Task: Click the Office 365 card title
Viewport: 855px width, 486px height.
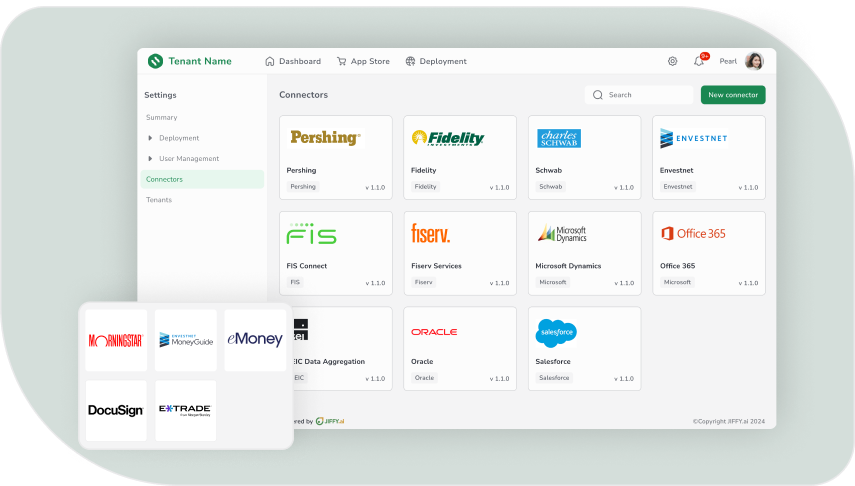Action: coord(677,266)
